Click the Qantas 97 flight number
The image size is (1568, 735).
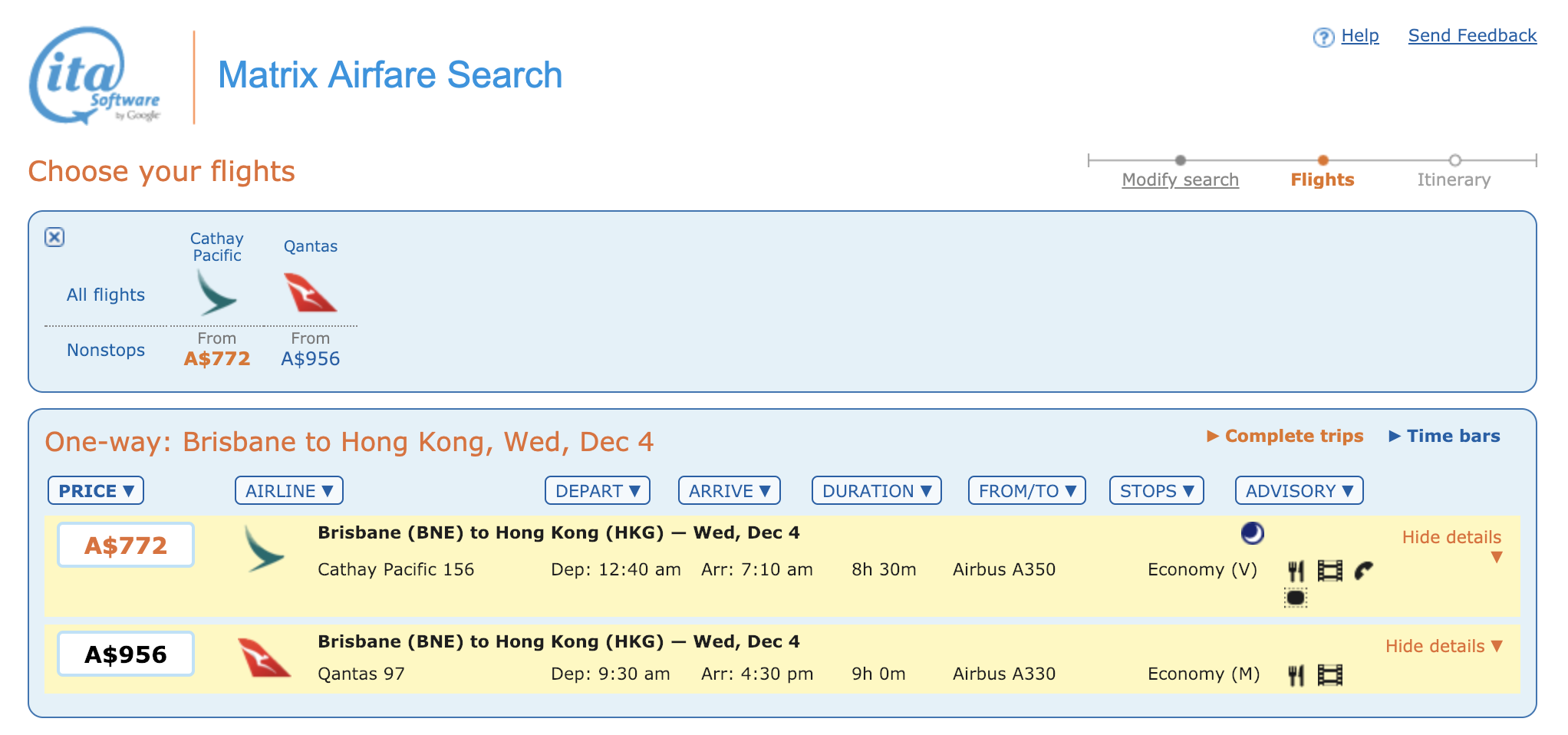361,674
